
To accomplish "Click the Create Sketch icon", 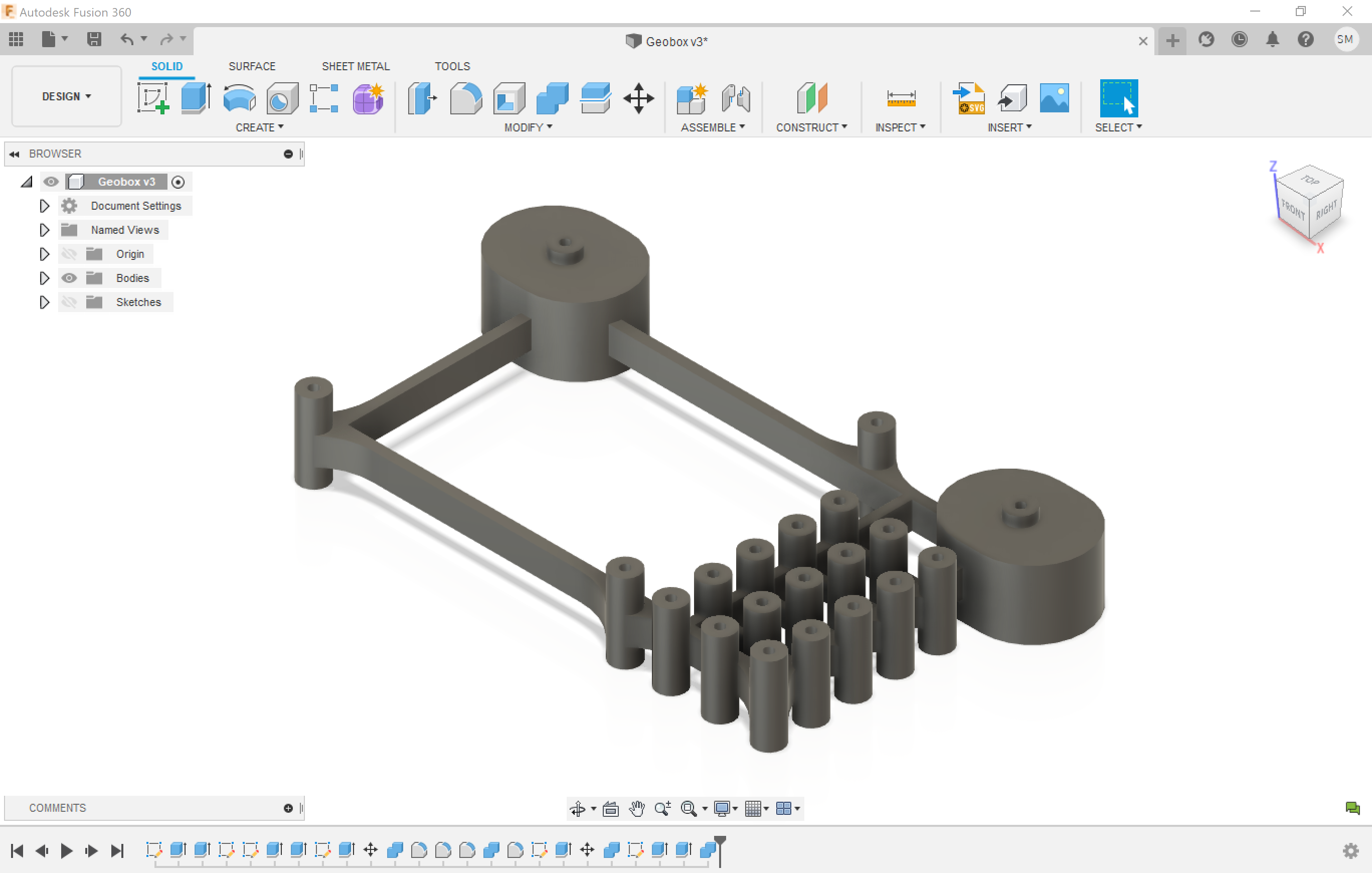I will [x=153, y=98].
